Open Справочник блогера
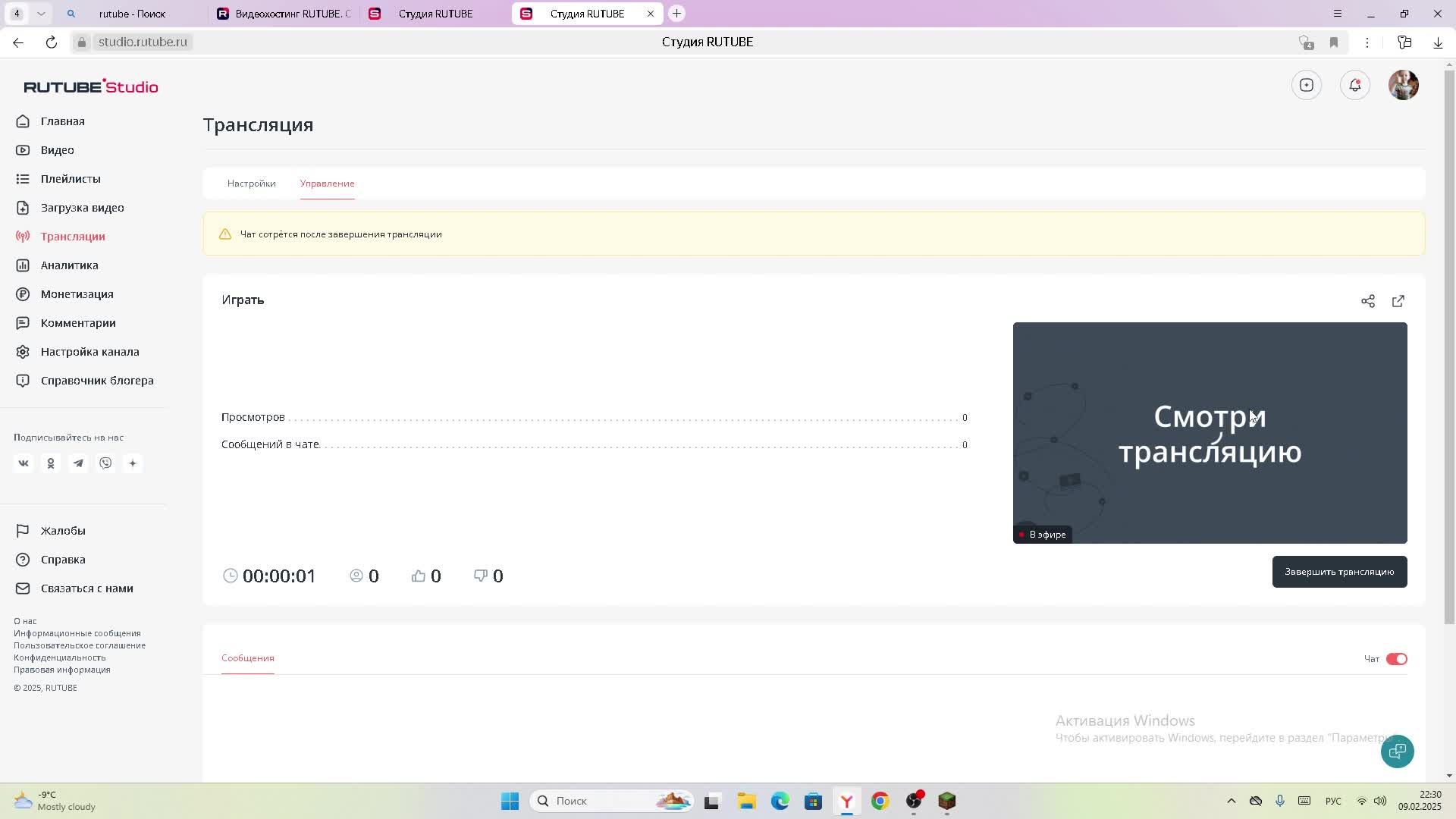This screenshot has width=1456, height=819. (x=97, y=381)
